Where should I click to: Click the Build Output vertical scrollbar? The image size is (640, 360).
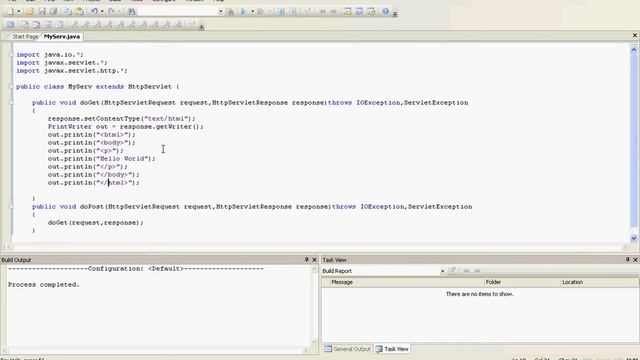click(x=314, y=306)
